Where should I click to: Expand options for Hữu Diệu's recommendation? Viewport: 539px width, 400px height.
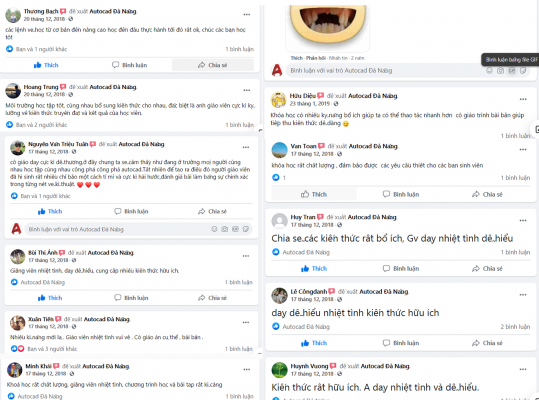click(523, 99)
